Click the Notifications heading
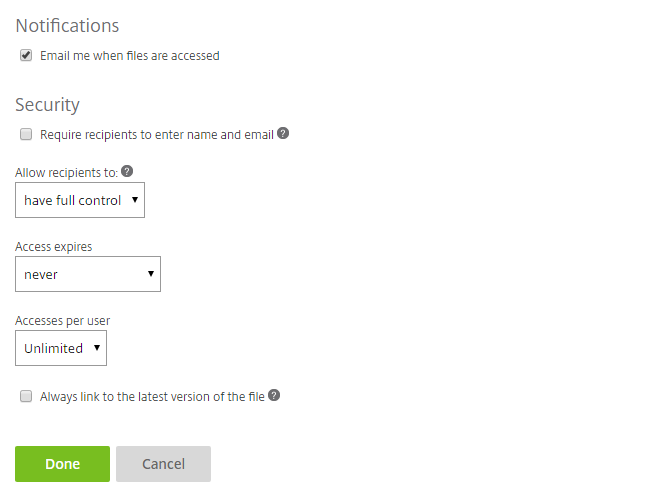649x498 pixels. point(67,26)
